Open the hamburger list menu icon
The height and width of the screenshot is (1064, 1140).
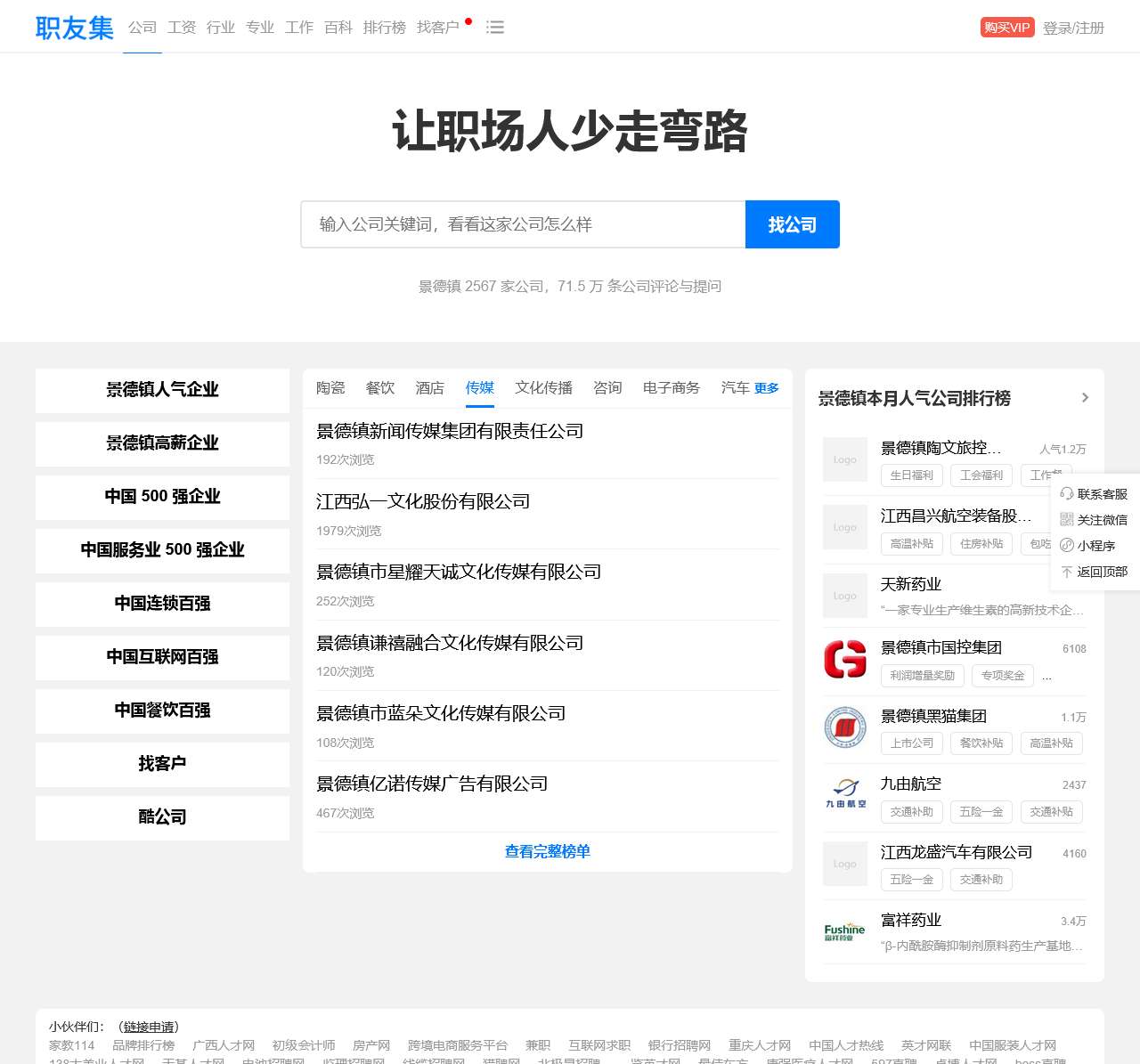[x=495, y=28]
